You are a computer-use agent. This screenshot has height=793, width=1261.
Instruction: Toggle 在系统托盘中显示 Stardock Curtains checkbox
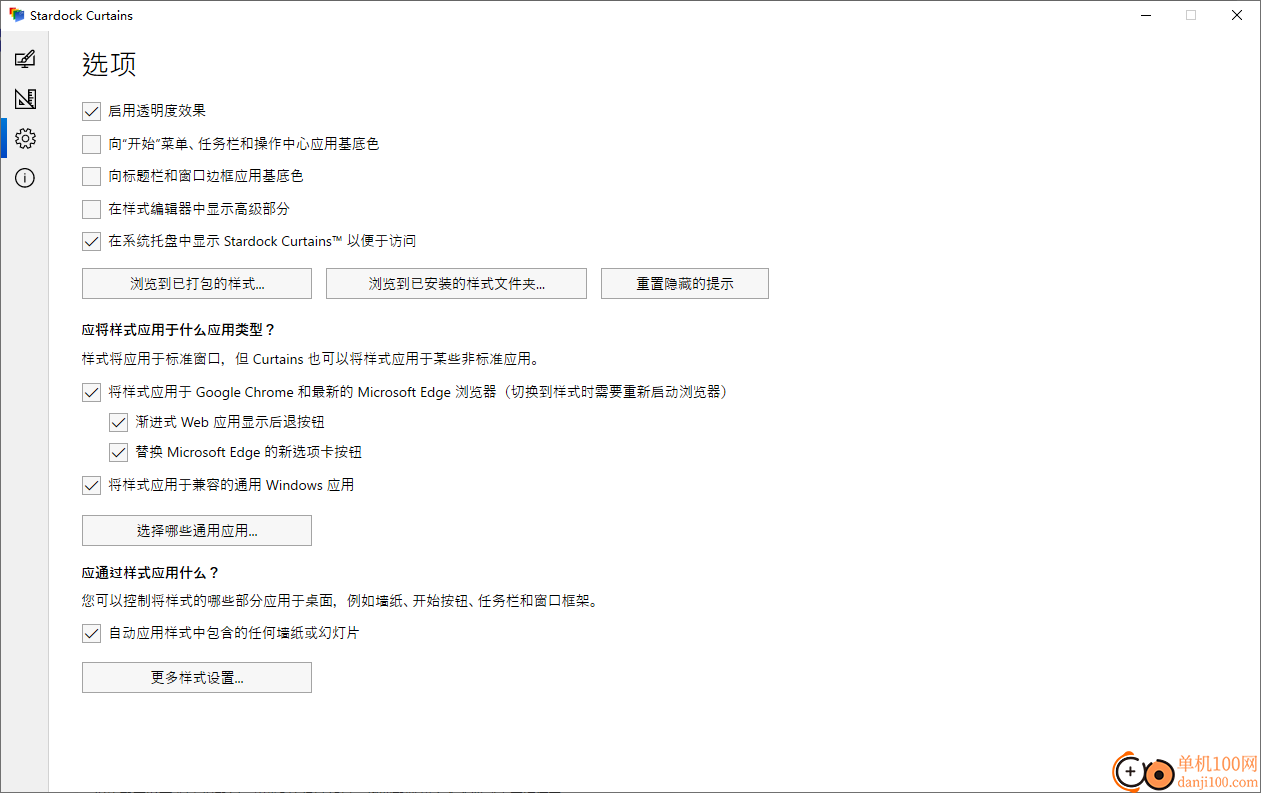(x=91, y=241)
